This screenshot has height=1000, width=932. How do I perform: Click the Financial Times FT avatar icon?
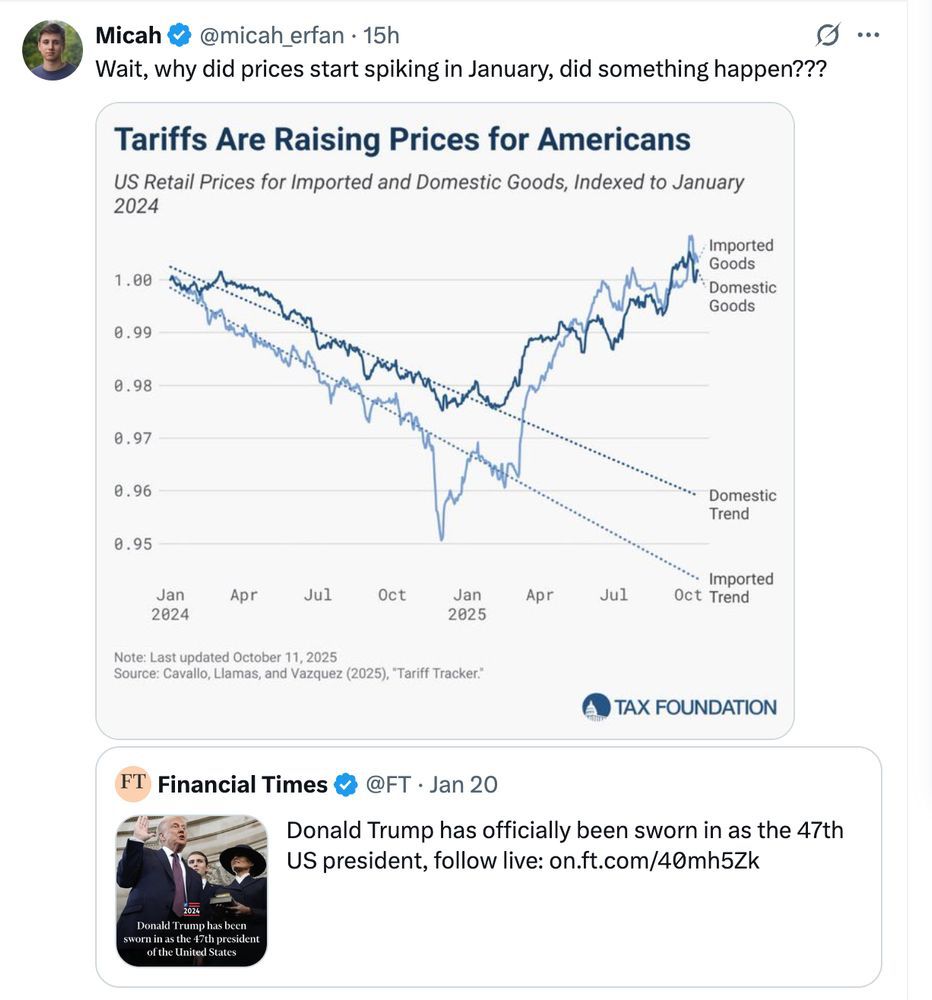pyautogui.click(x=133, y=783)
